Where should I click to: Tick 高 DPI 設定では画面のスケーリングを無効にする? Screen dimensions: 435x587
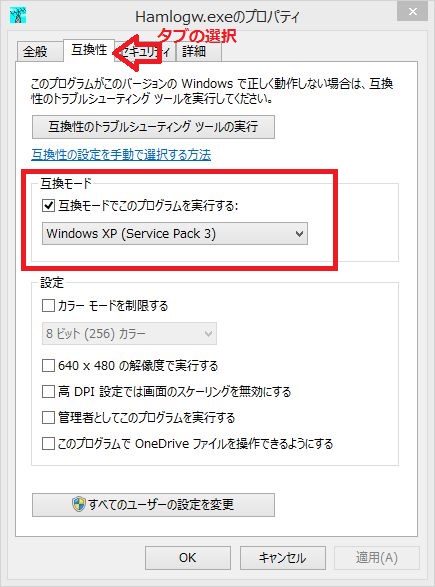48,392
